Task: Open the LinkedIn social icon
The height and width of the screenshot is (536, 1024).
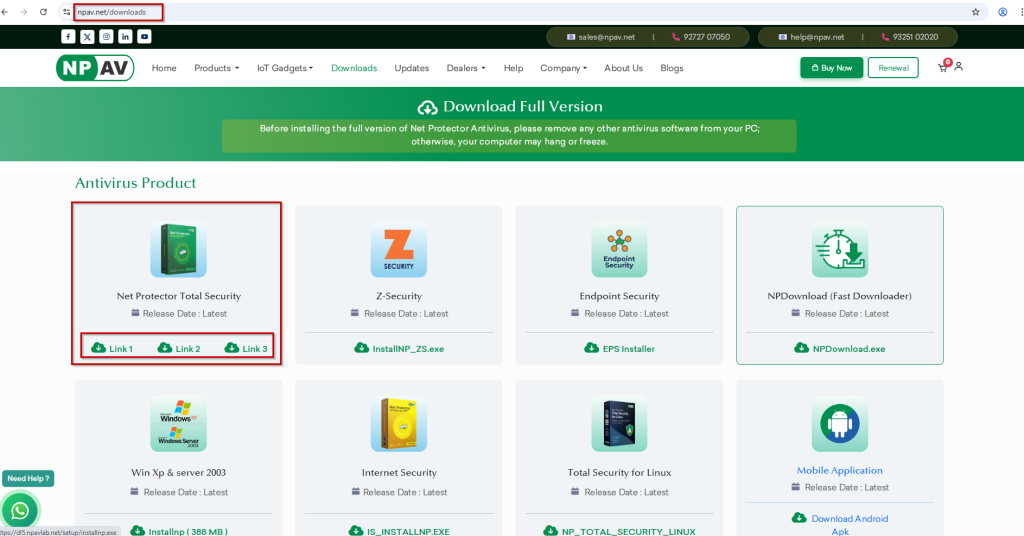Action: point(125,36)
